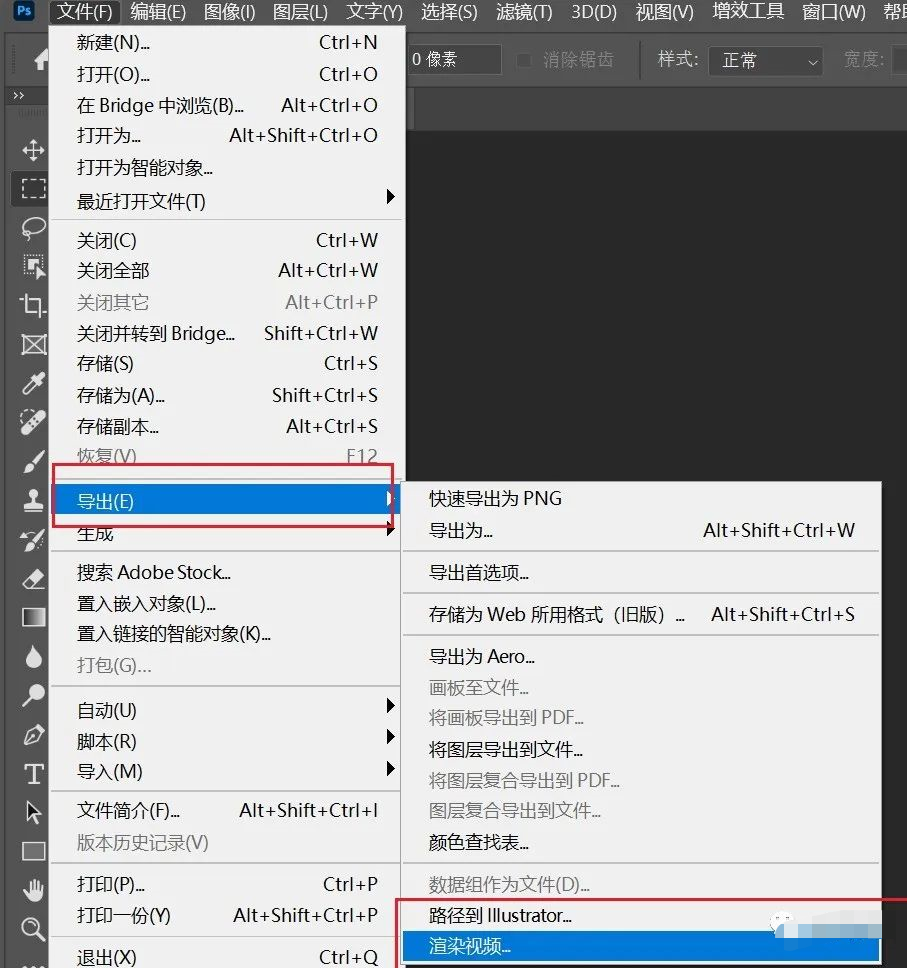The width and height of the screenshot is (907, 968).
Task: Choose 关闭全部 menu entry
Action: (226, 270)
